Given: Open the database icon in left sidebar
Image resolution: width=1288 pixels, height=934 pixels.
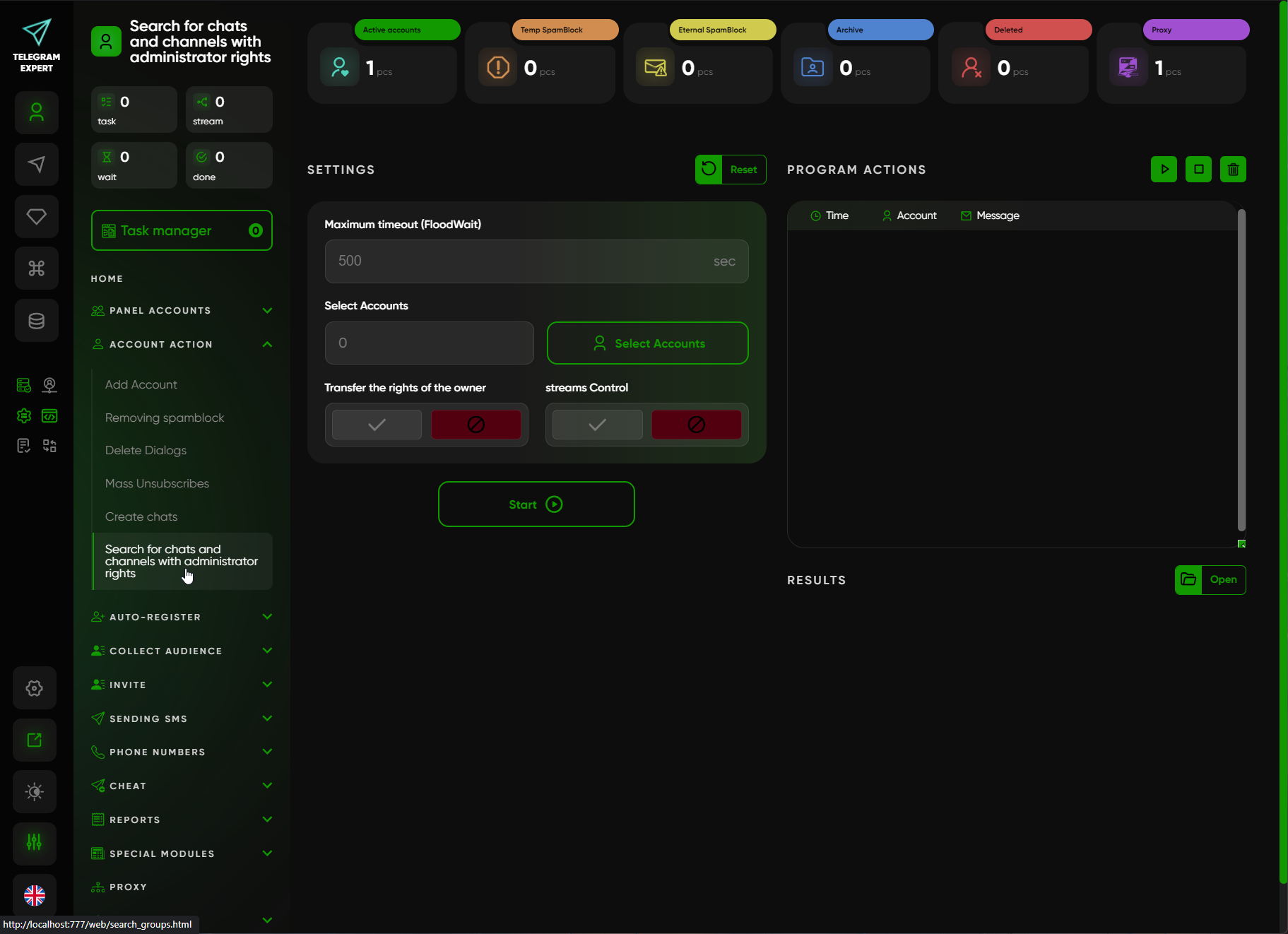Looking at the screenshot, I should [37, 321].
